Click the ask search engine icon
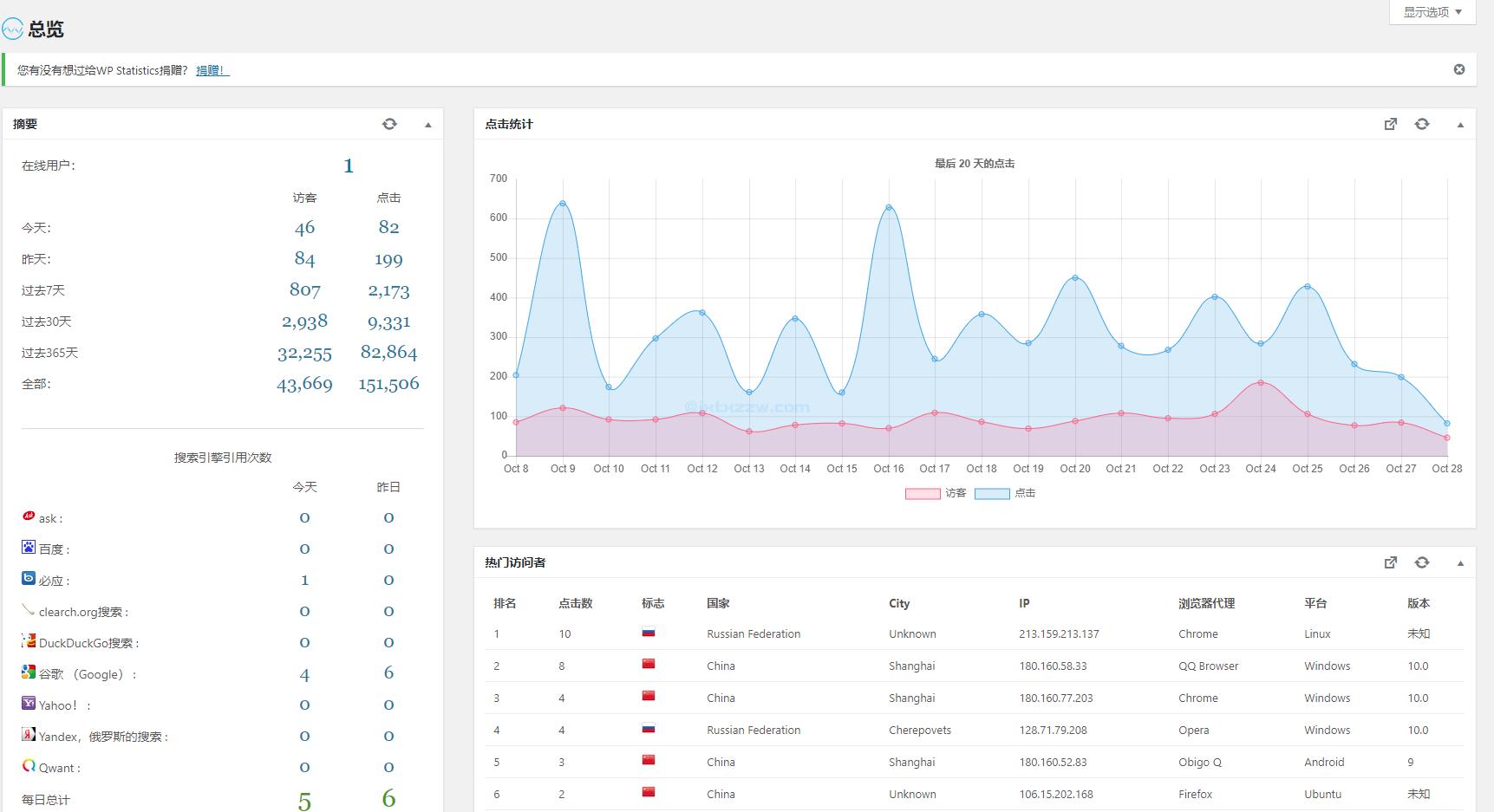 29,516
